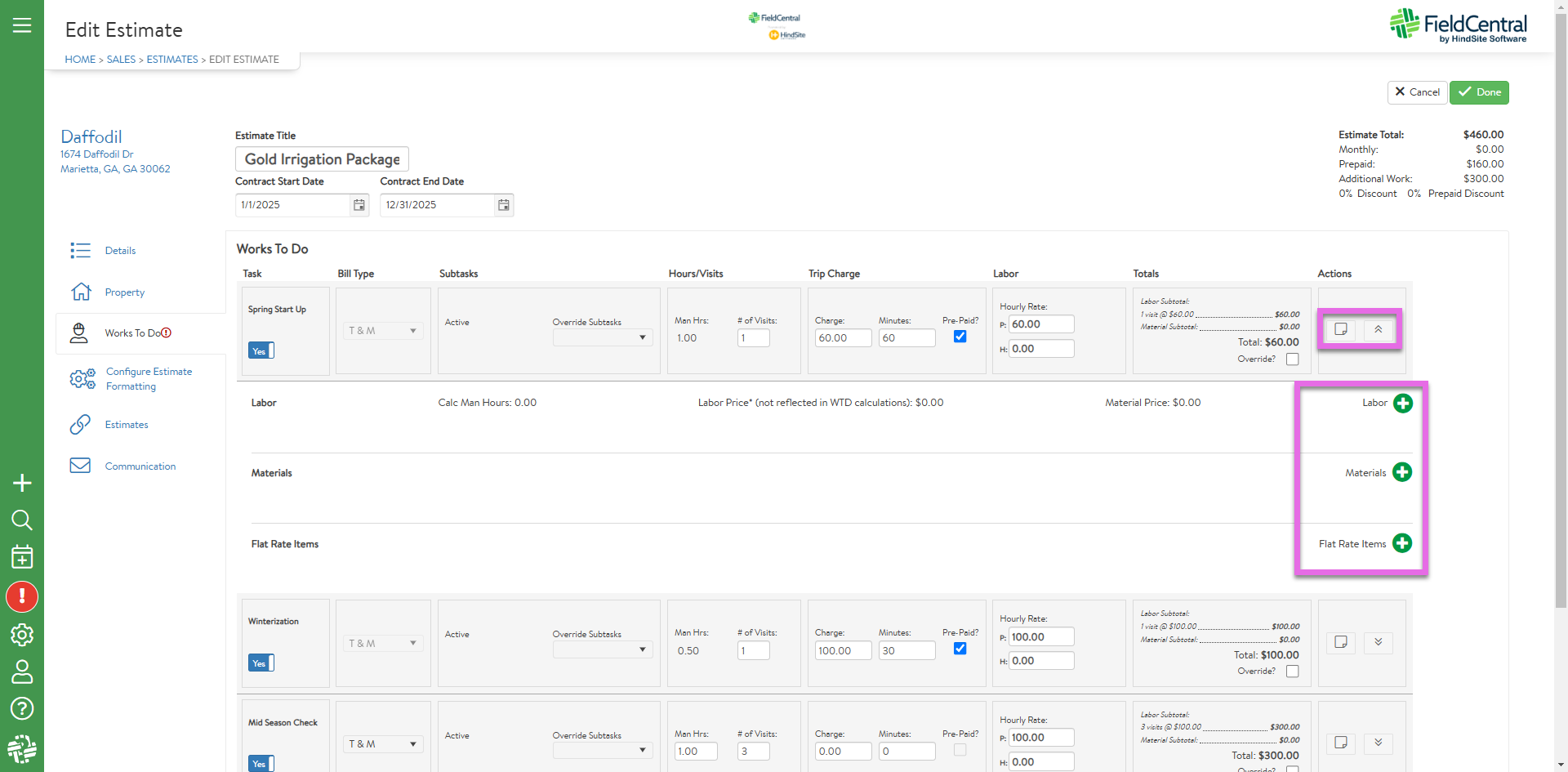Open the hamburger menu in the sidebar
Screen dimensions: 1568x772
click(22, 25)
